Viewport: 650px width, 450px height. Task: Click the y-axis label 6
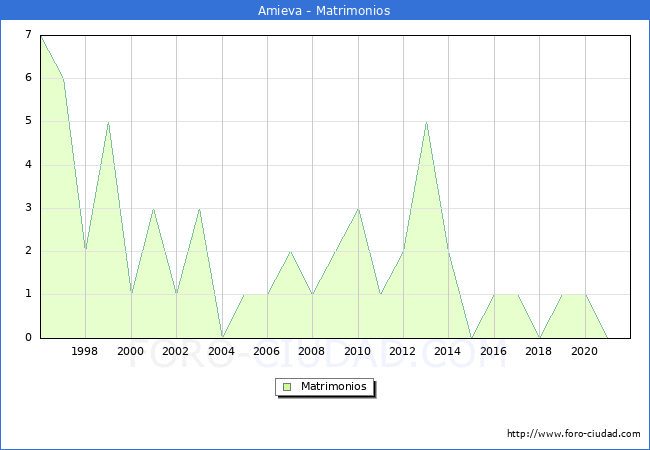(28, 77)
